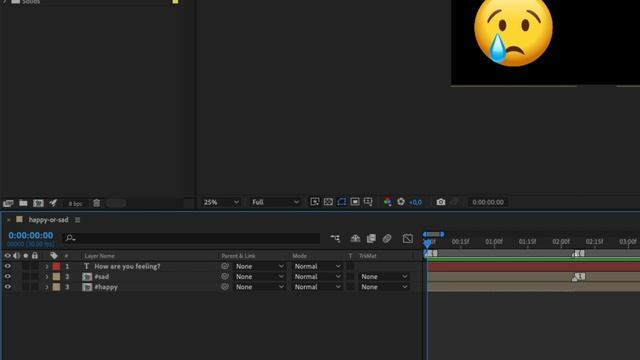The image size is (640, 360).
Task: Click the 8 bpc color depth button
Action: pos(75,203)
